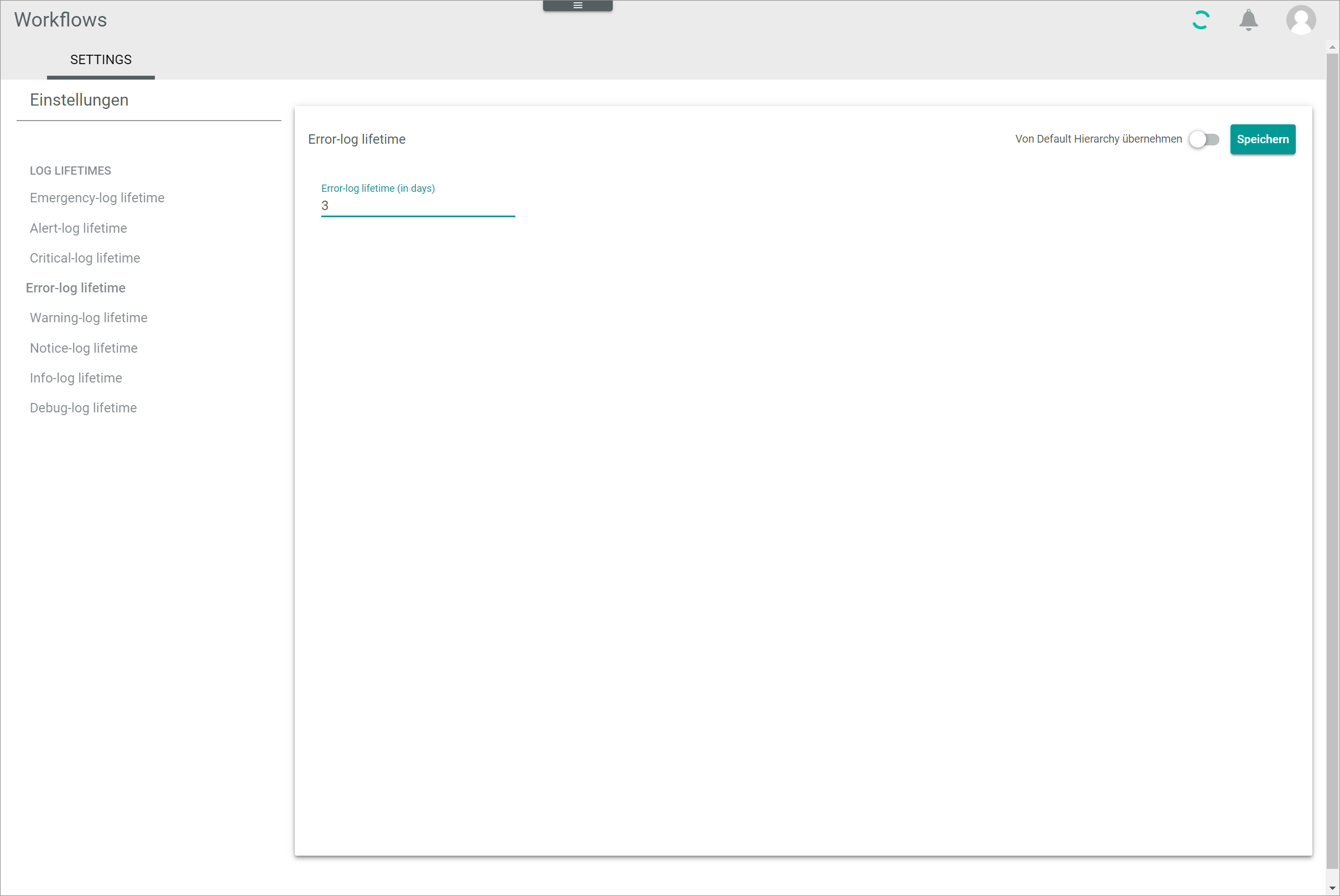Image resolution: width=1340 pixels, height=896 pixels.
Task: Toggle Von Default Hierarchy übernehmen switch
Action: (x=1203, y=139)
